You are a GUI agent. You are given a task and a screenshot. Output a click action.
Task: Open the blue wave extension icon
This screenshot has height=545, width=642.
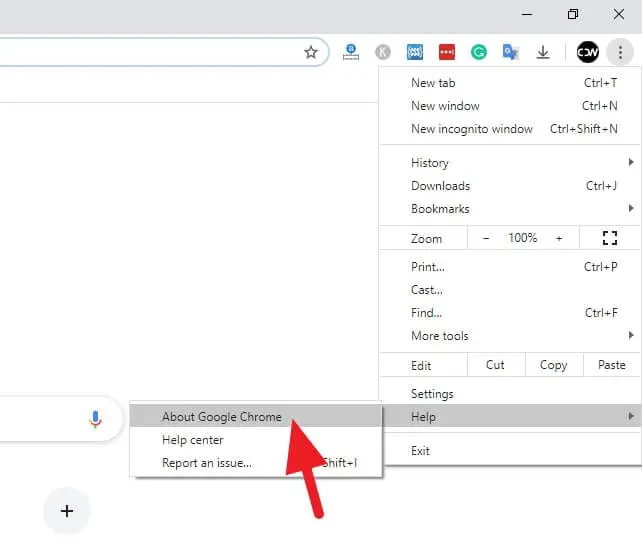[415, 52]
